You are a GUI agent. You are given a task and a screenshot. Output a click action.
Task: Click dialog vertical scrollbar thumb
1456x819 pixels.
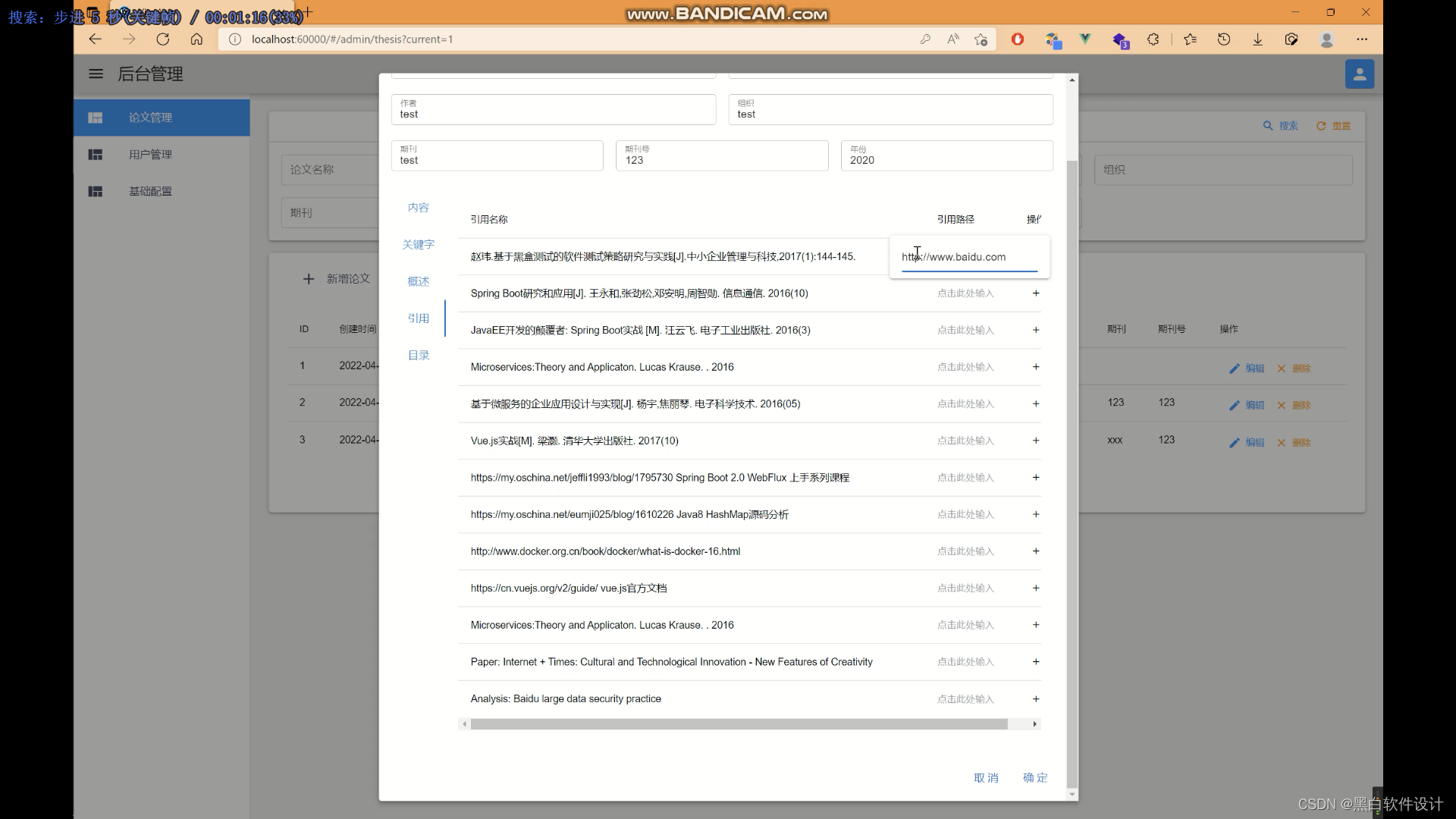pyautogui.click(x=1072, y=474)
